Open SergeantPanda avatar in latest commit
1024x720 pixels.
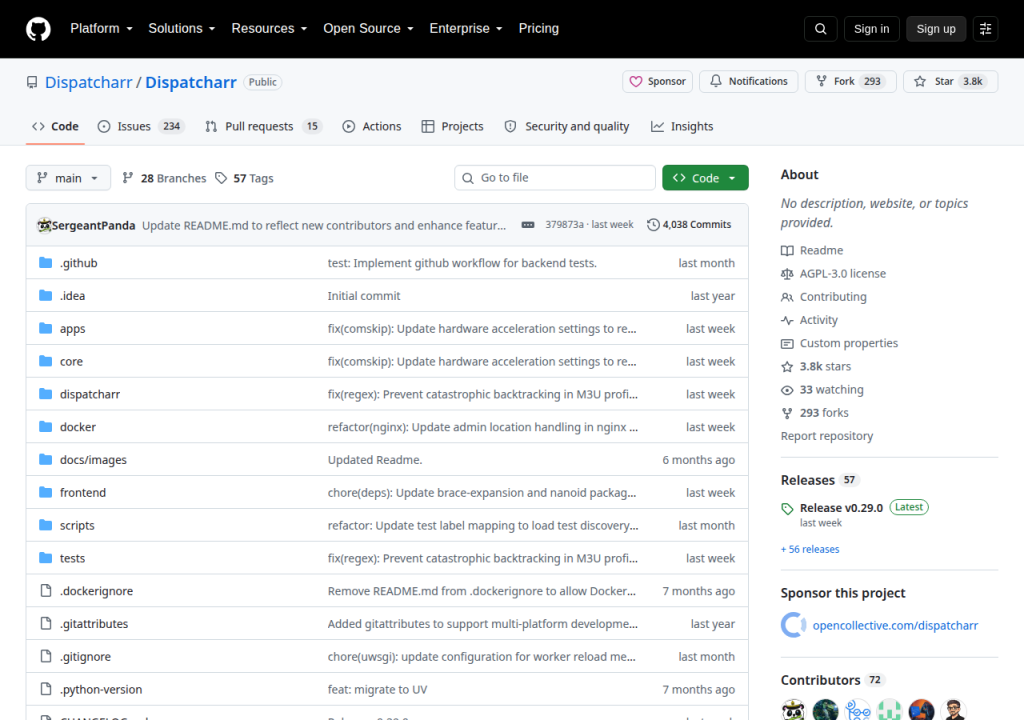point(44,225)
